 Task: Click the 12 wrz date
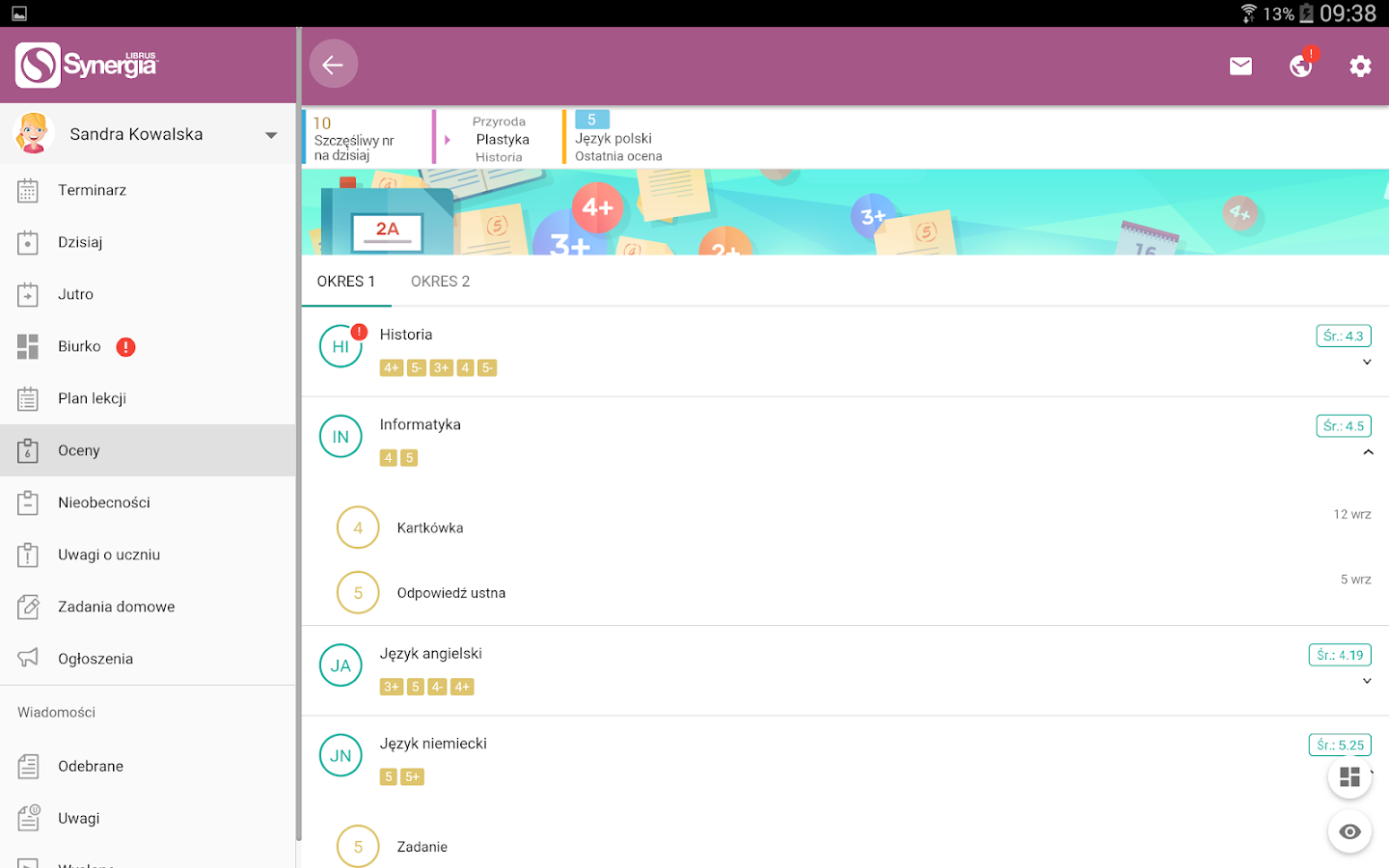[1352, 514]
